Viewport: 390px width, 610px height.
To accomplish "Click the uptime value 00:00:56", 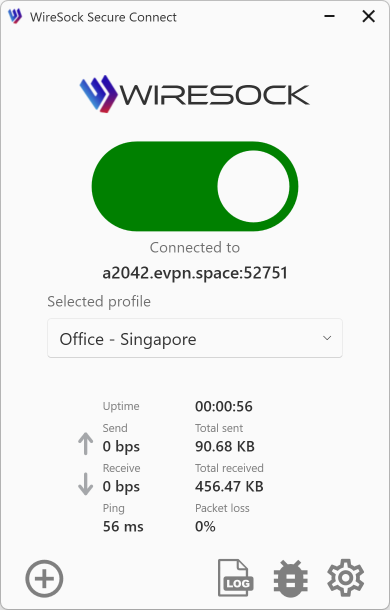I will click(x=224, y=407).
